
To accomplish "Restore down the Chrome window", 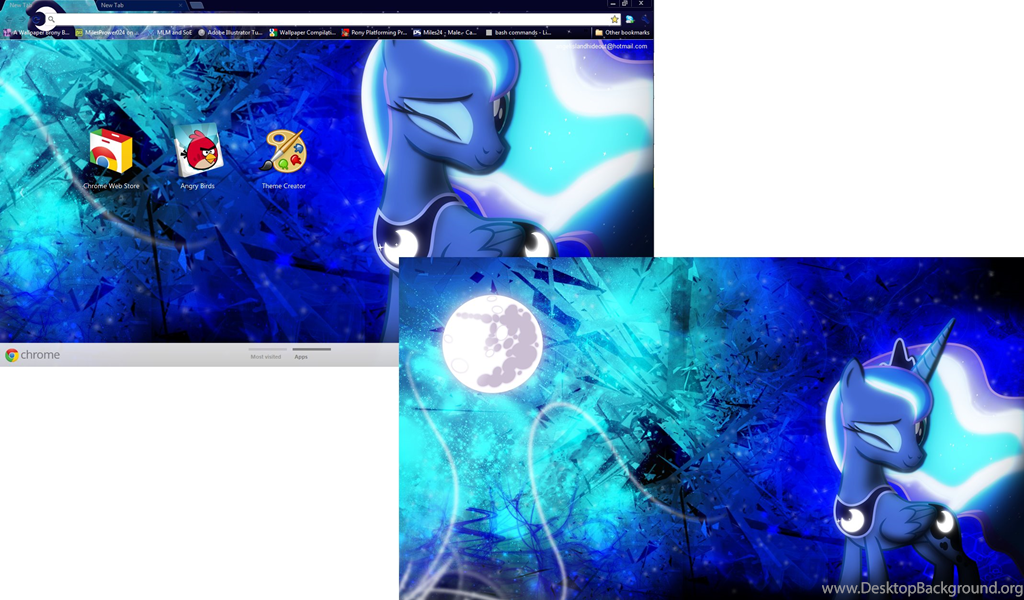I will pyautogui.click(x=625, y=3).
